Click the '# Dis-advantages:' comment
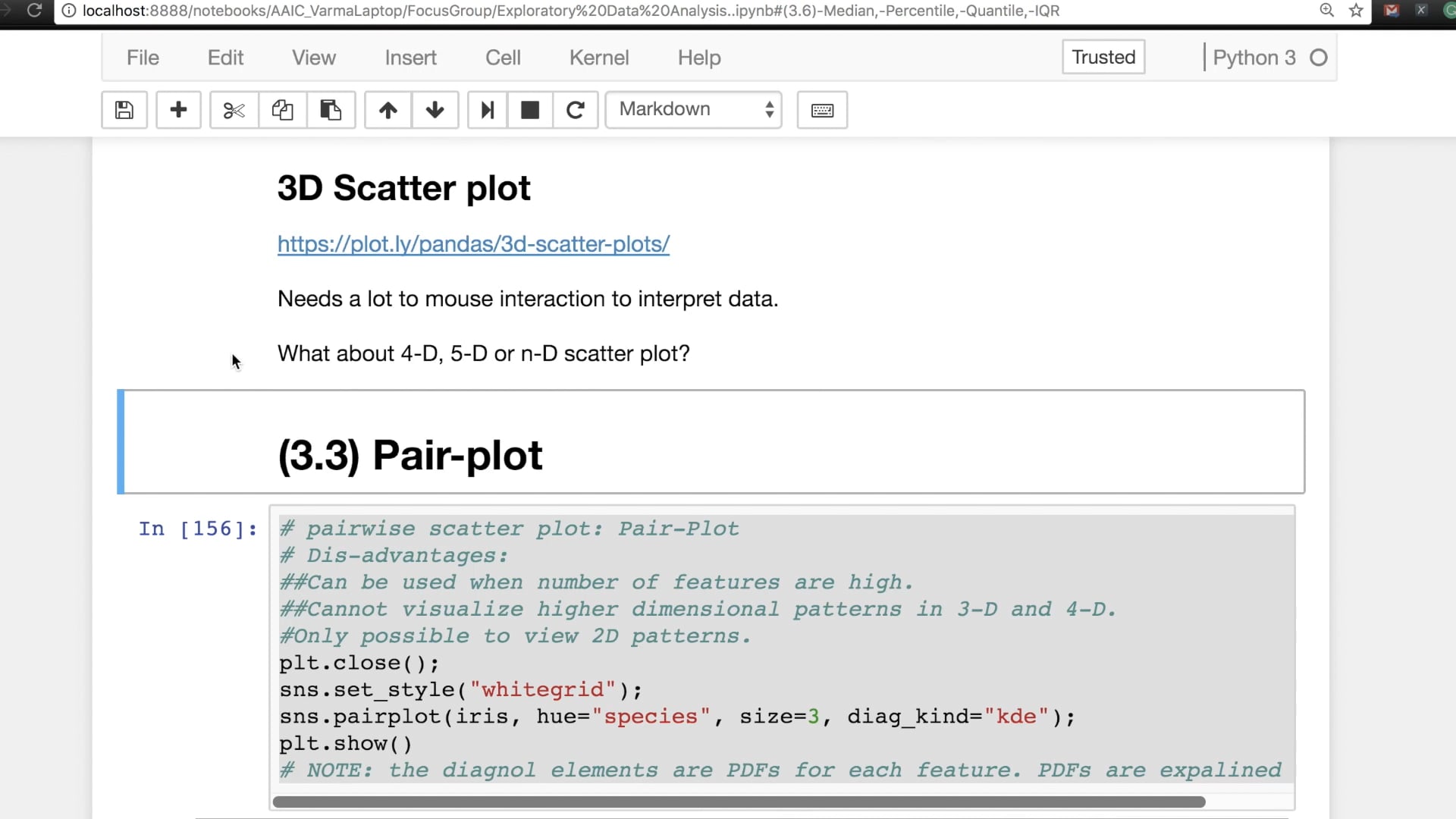 [394, 556]
